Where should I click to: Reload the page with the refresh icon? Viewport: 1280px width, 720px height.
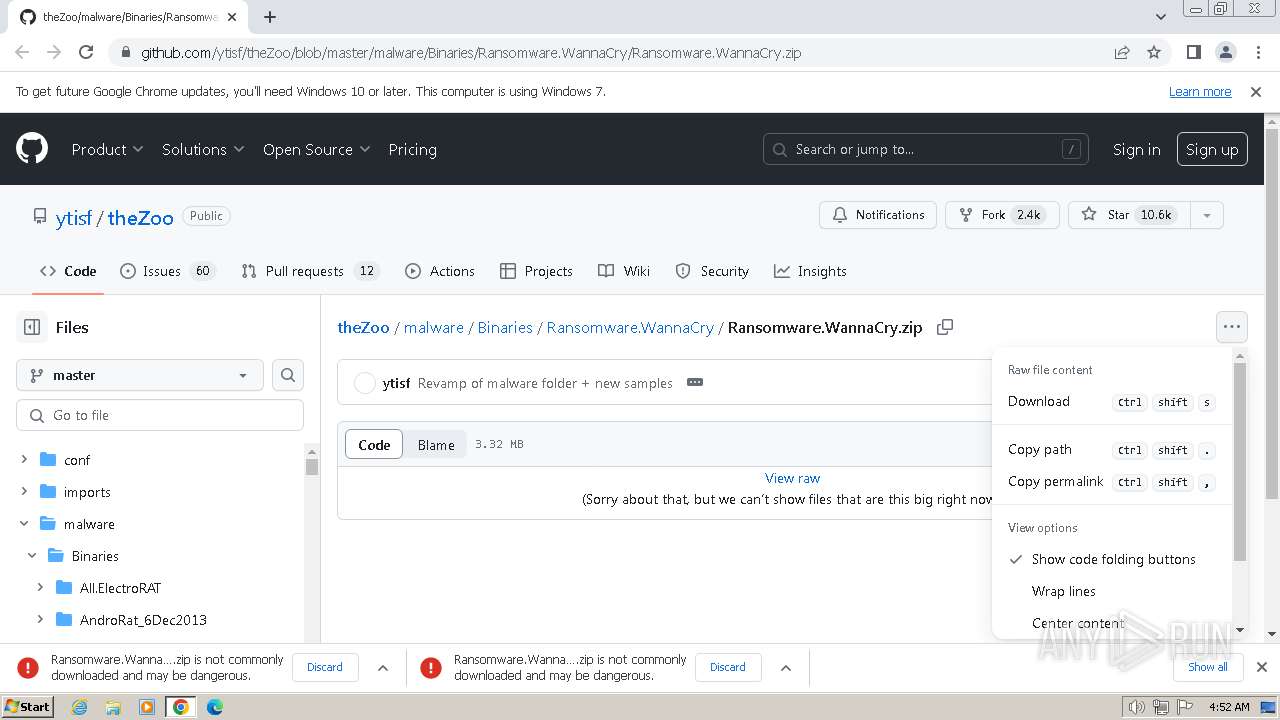click(x=86, y=52)
